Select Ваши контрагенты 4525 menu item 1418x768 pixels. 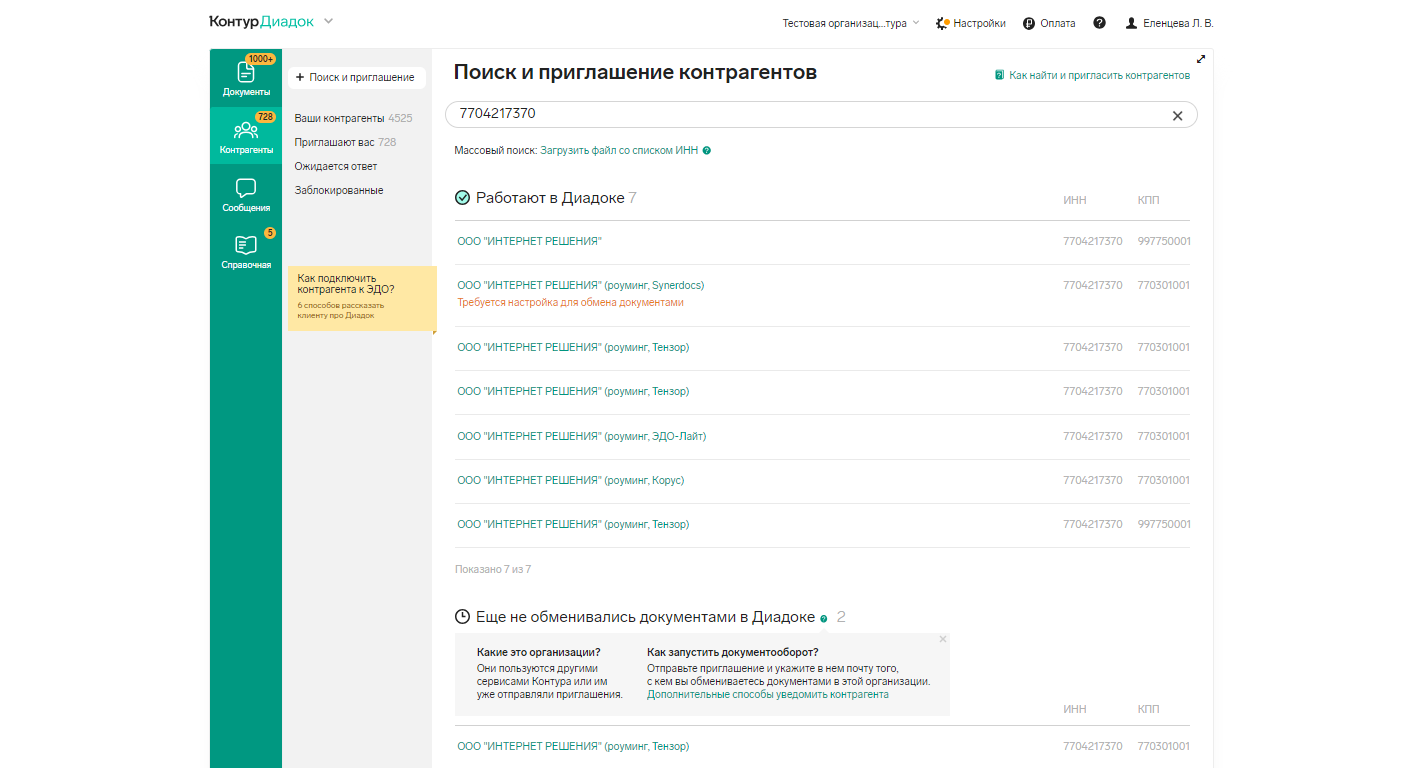(x=353, y=118)
